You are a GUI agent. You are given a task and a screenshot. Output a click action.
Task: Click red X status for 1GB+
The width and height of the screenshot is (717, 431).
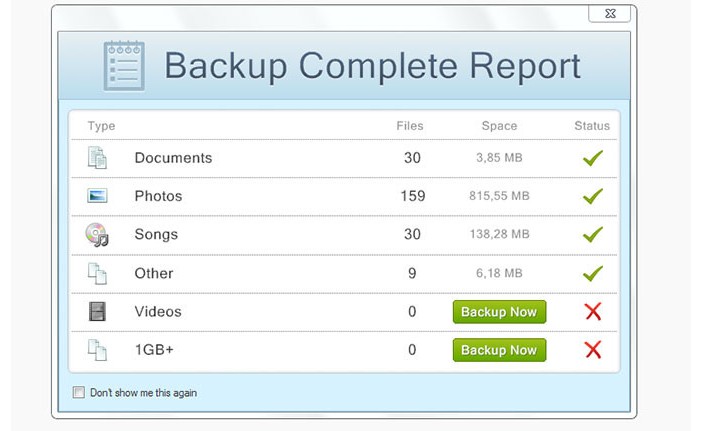pyautogui.click(x=592, y=350)
